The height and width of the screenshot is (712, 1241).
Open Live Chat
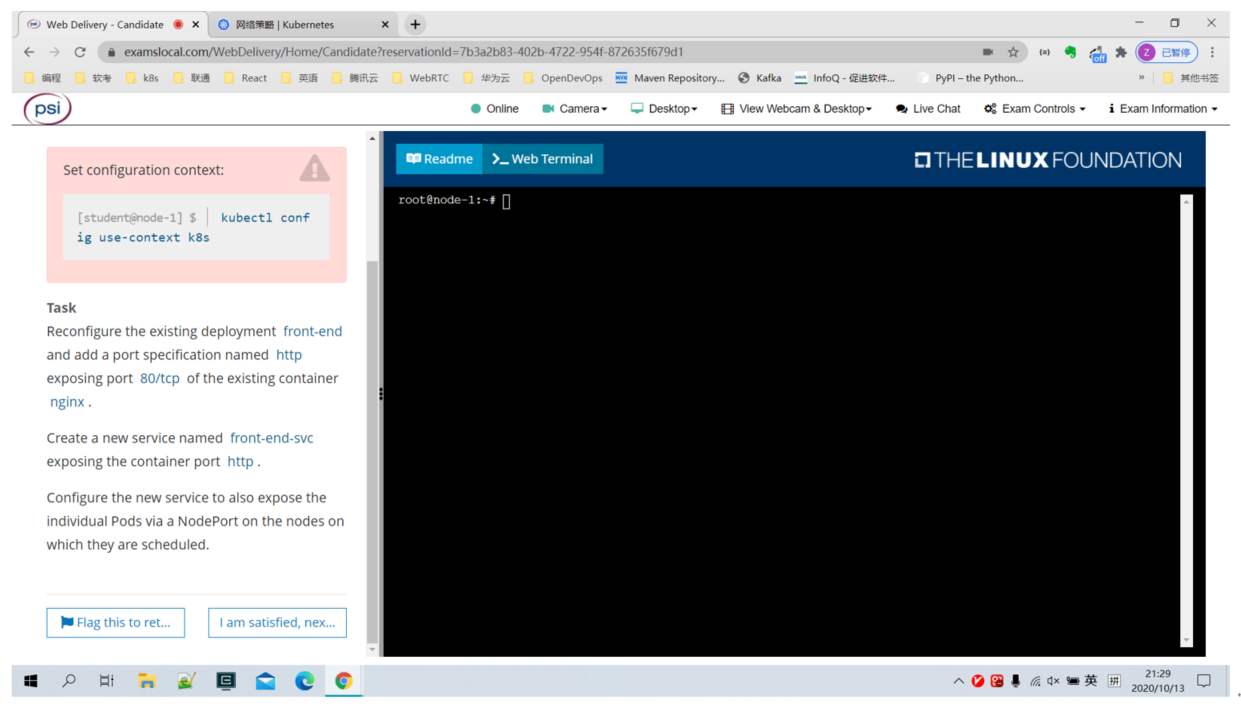click(x=928, y=109)
